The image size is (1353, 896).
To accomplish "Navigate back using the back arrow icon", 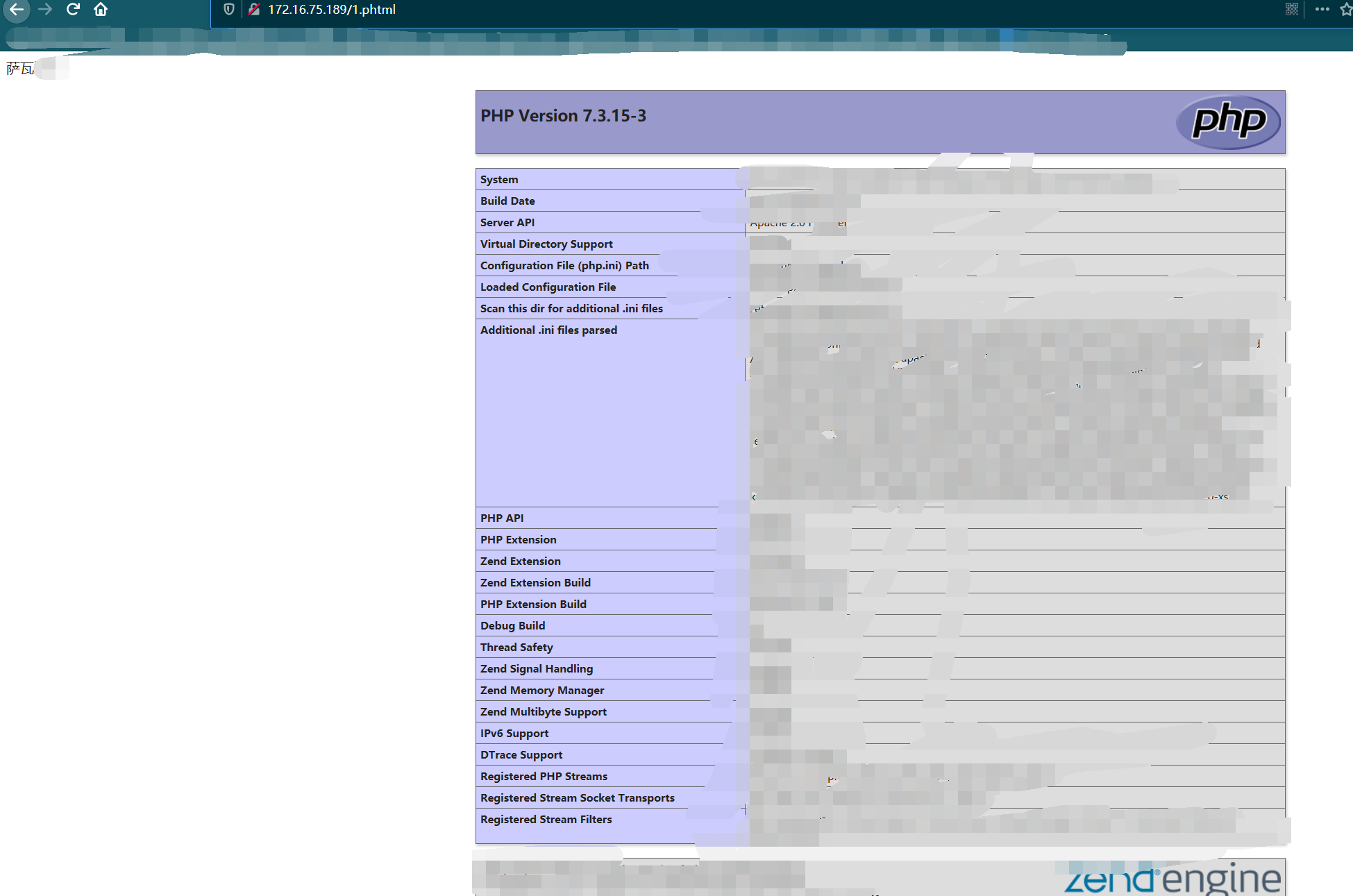I will click(17, 10).
